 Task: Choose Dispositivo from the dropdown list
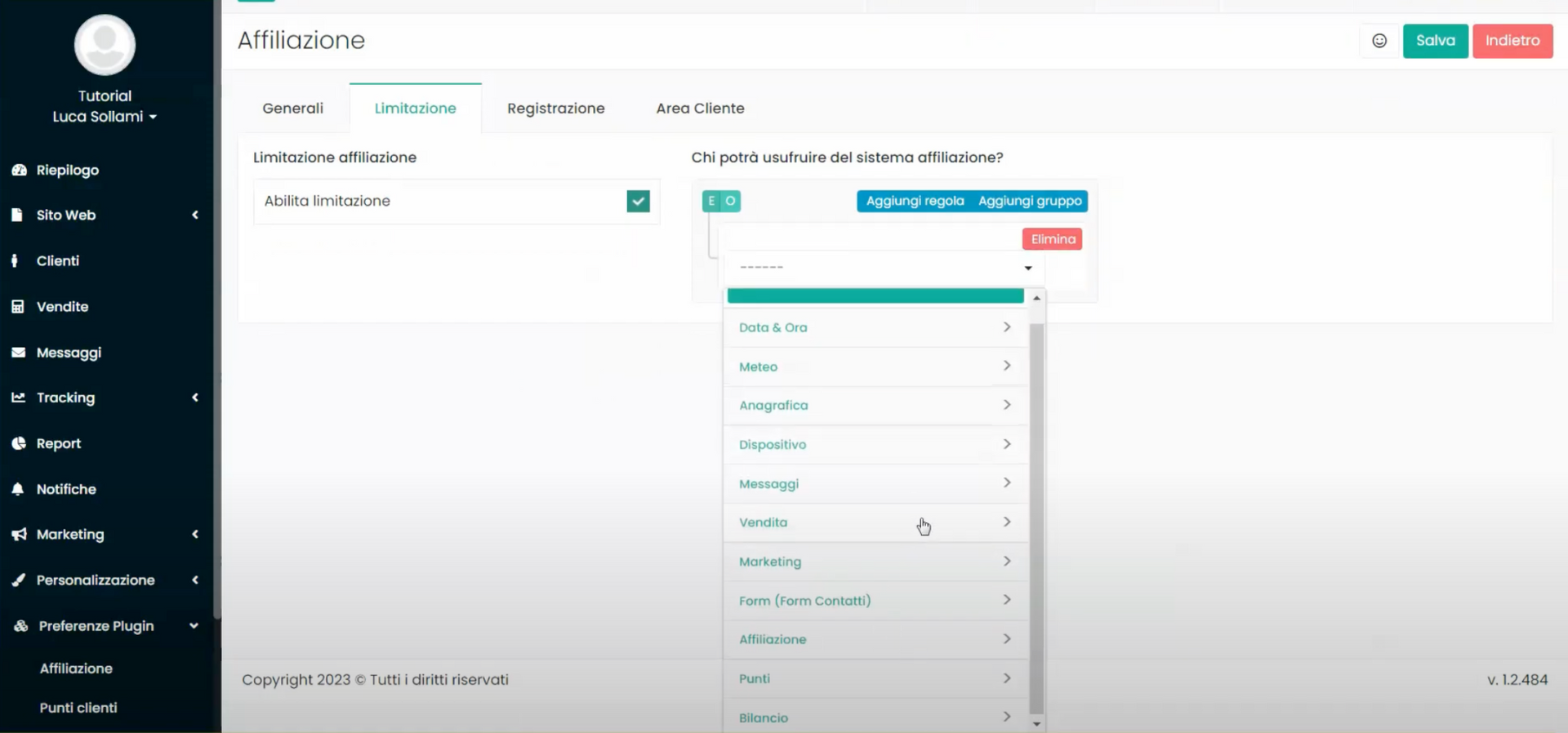pyautogui.click(x=875, y=444)
